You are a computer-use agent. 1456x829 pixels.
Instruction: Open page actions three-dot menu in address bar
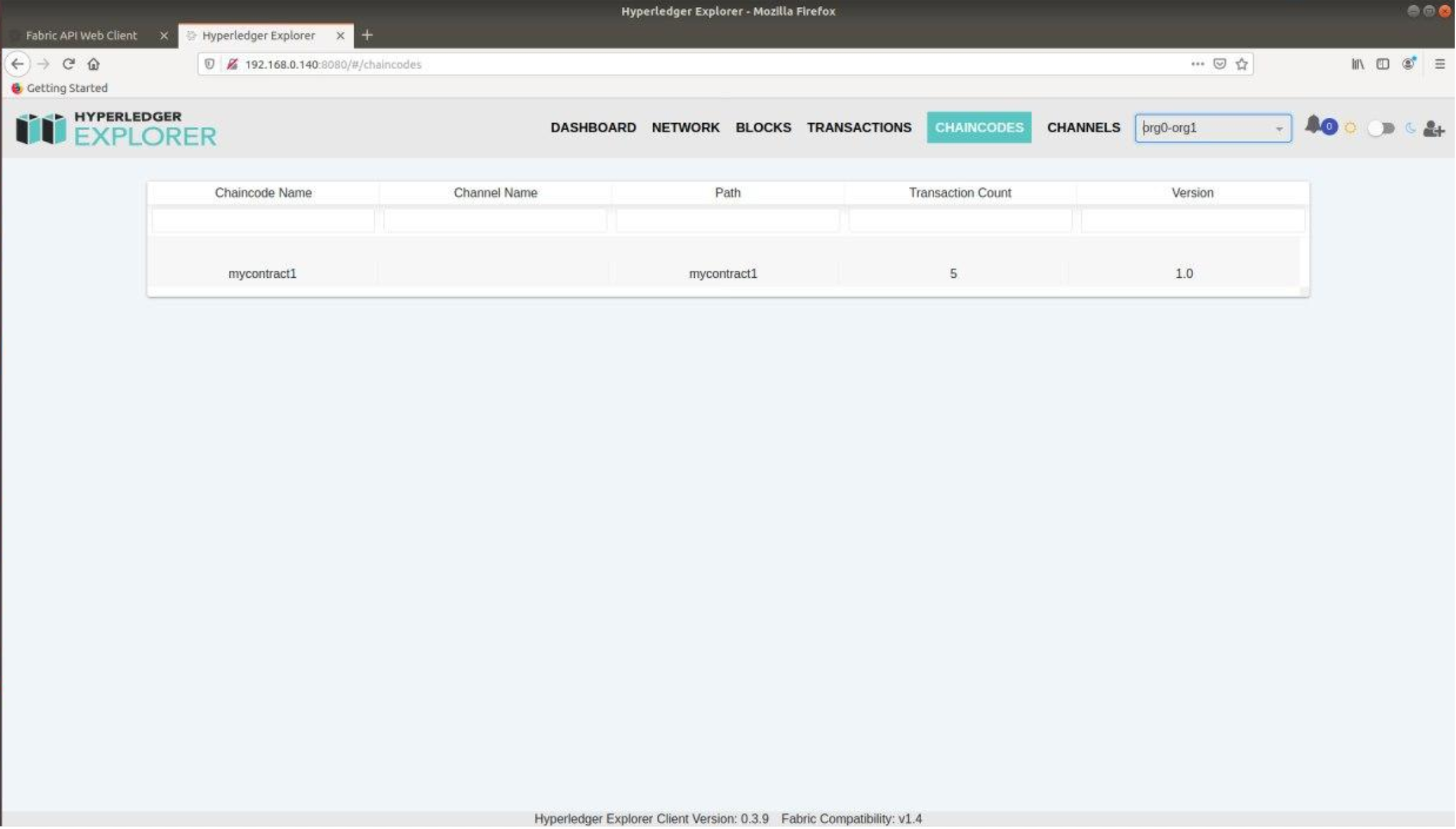point(1198,64)
